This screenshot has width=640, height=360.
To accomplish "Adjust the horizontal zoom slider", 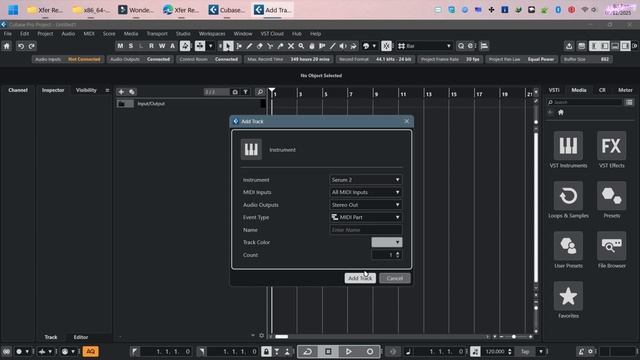I will click(x=513, y=337).
